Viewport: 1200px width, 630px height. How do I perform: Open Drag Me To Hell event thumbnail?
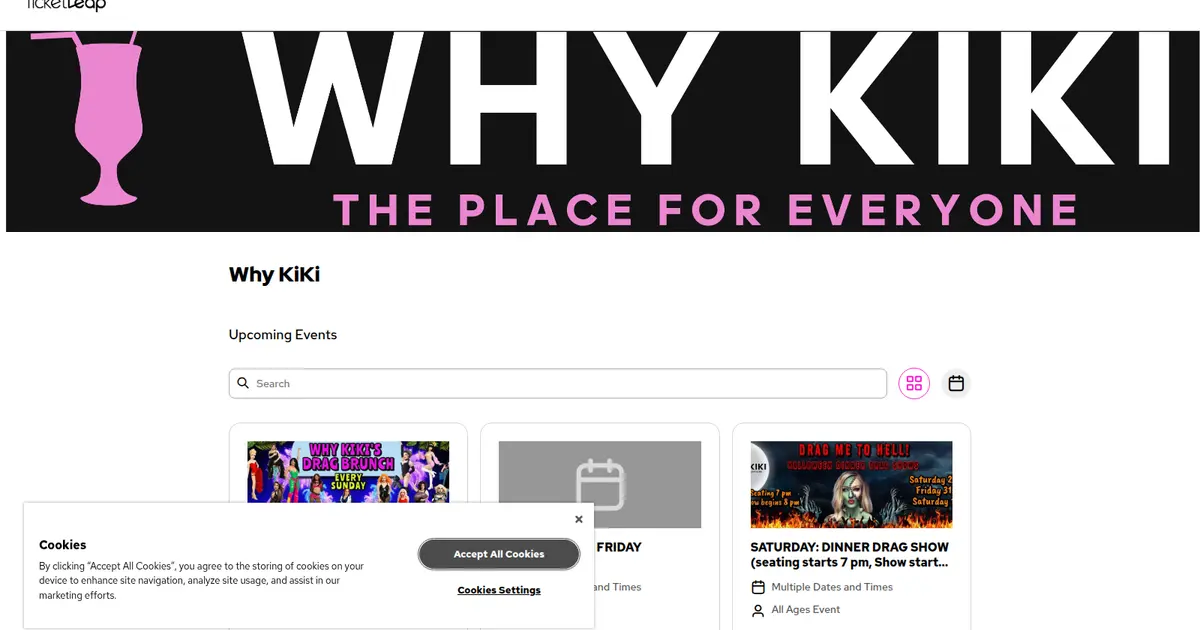coord(851,485)
